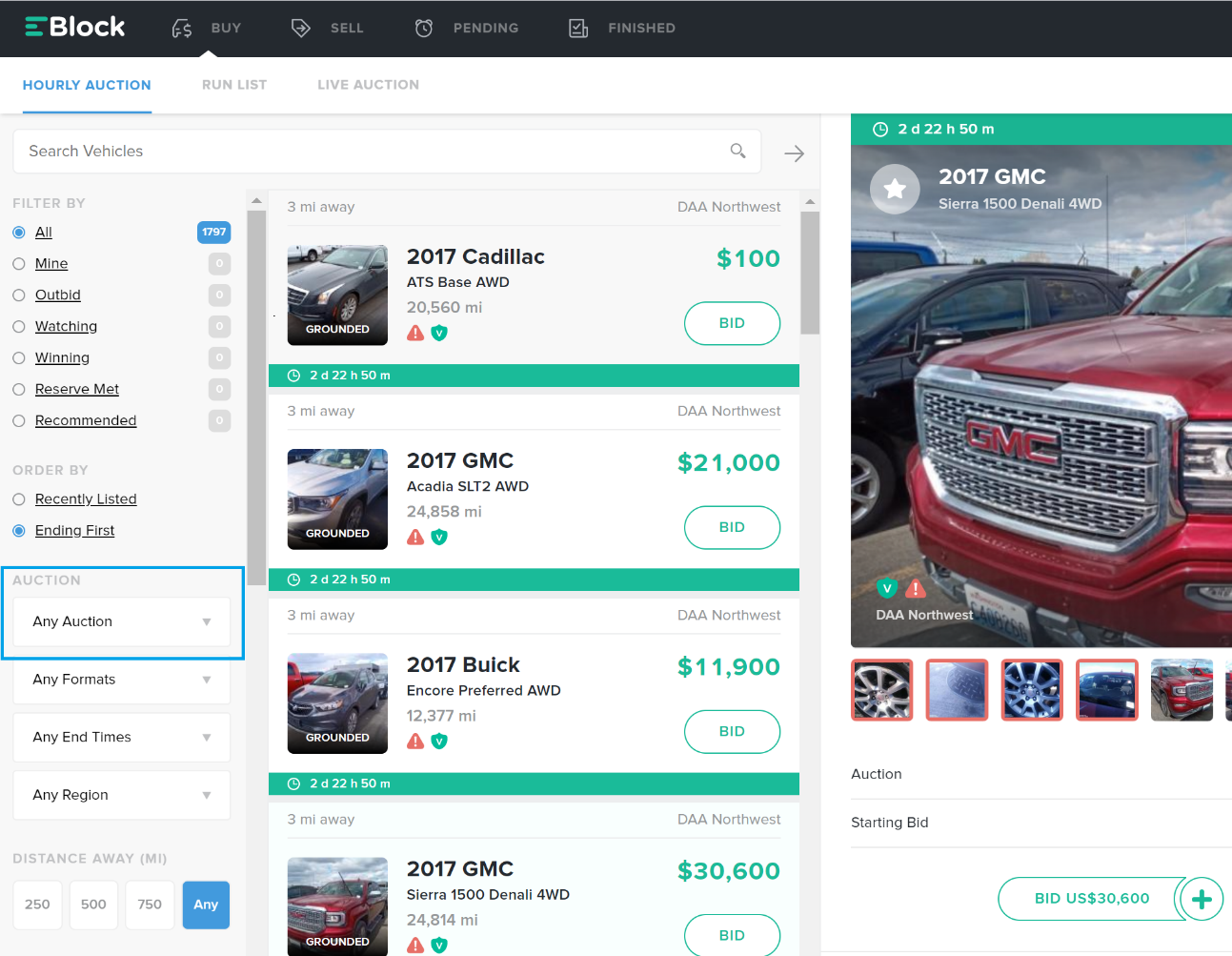1232x956 pixels.
Task: Click the green verified badge on detail photo
Action: pos(887,588)
